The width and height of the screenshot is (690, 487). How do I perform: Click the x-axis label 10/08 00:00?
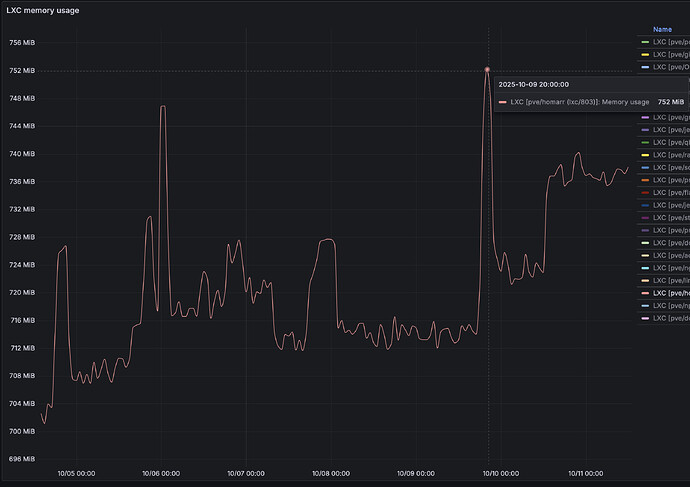[x=331, y=473]
